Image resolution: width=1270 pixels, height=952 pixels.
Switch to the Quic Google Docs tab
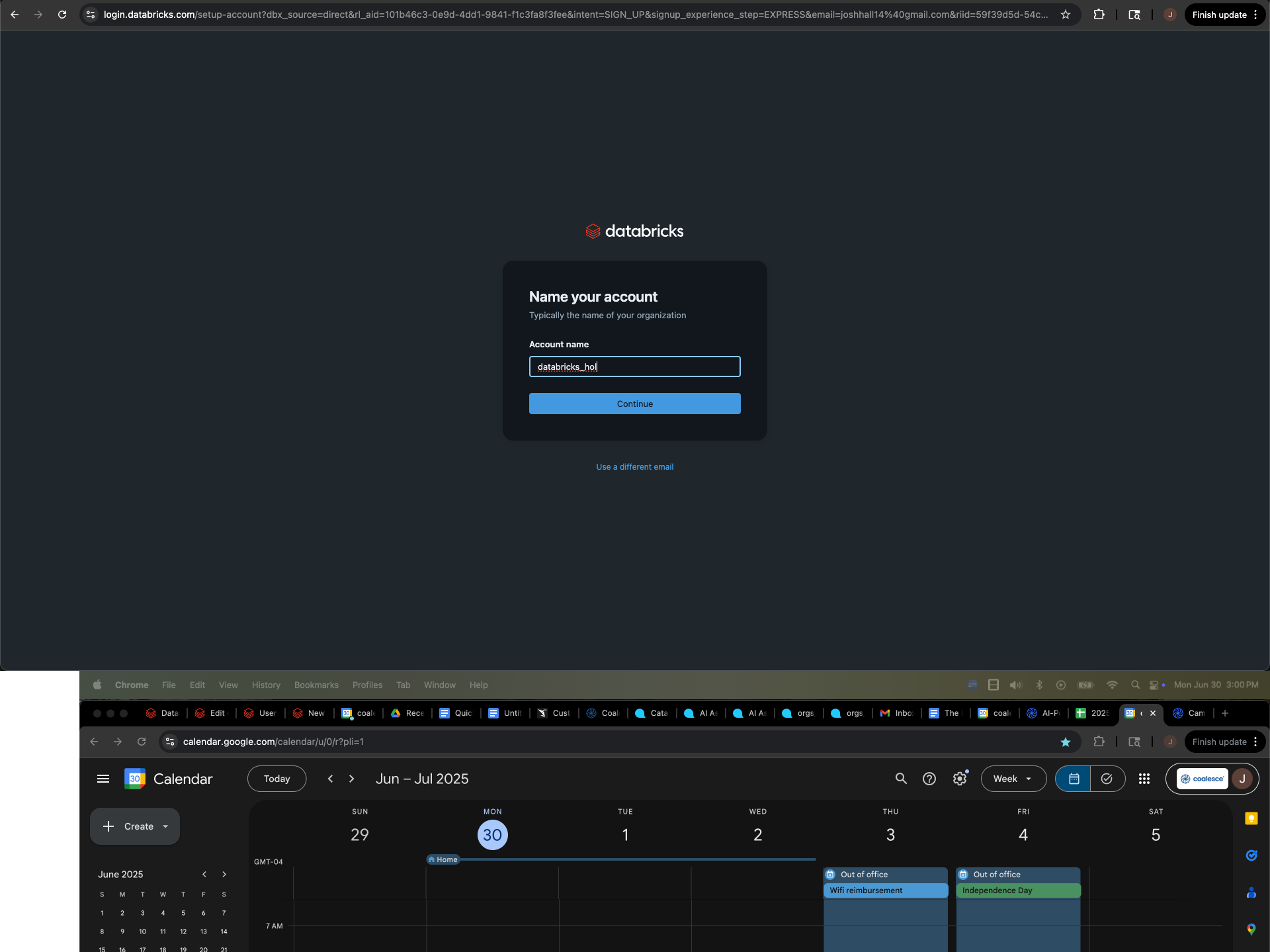coord(456,713)
